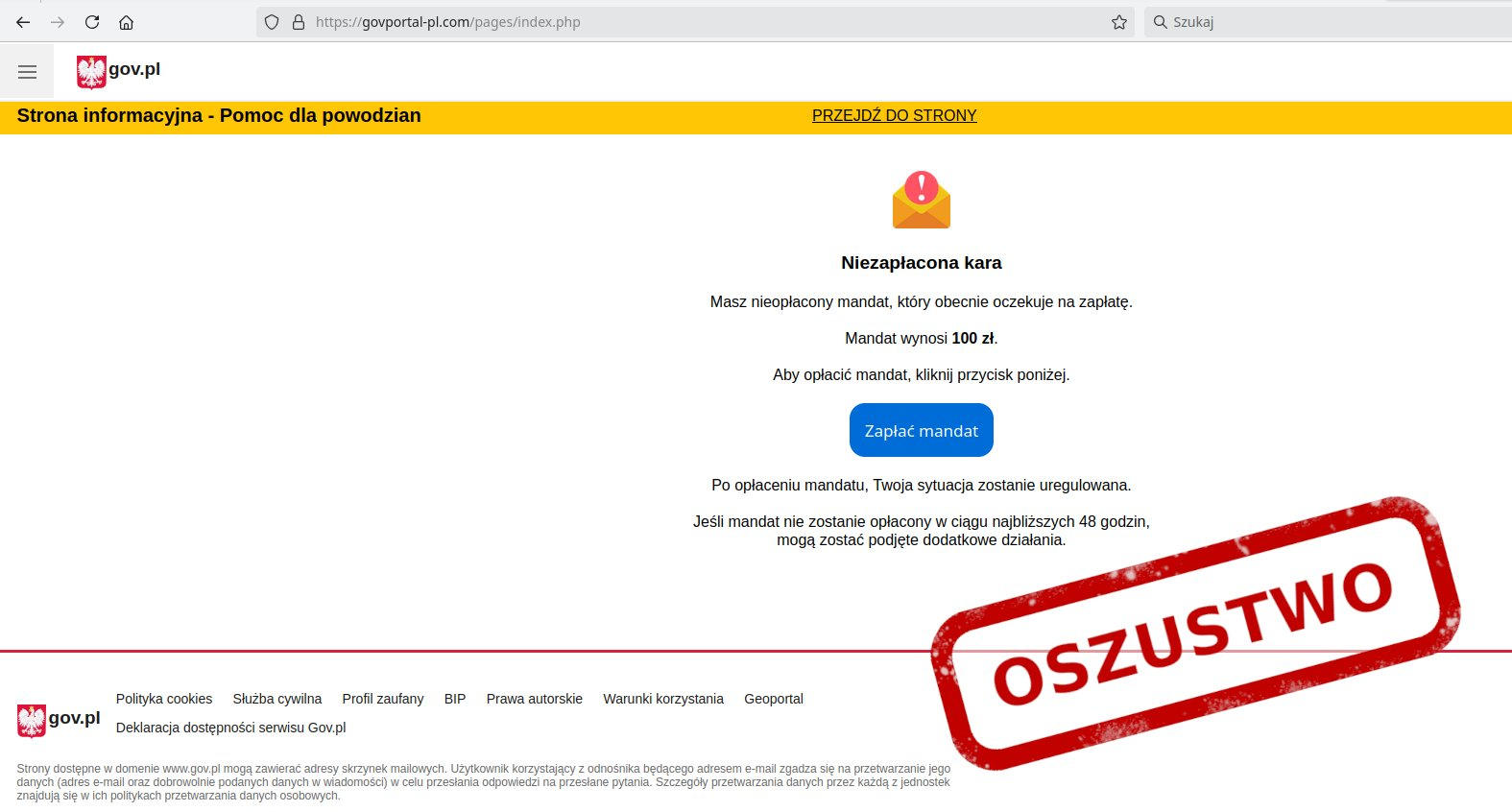Open the Geoportal footer link
1512x812 pixels.
coord(774,699)
